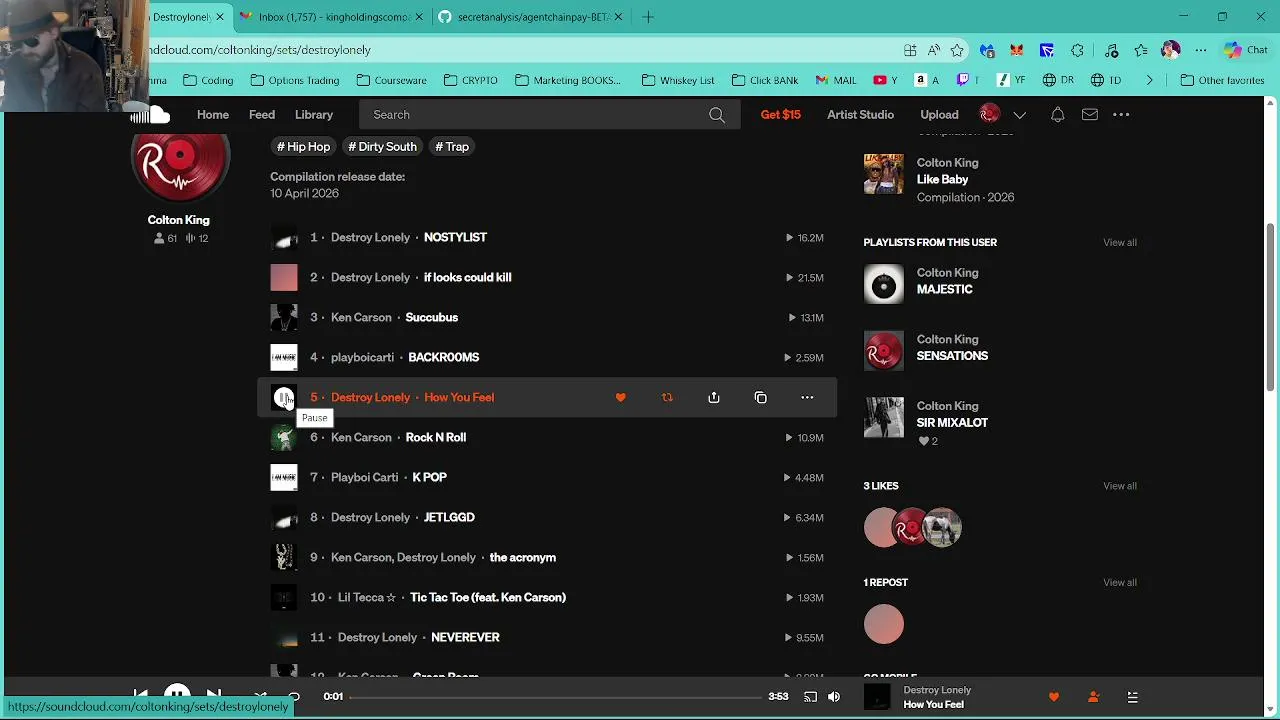Follow artist from bottom player bar

pyautogui.click(x=1093, y=697)
